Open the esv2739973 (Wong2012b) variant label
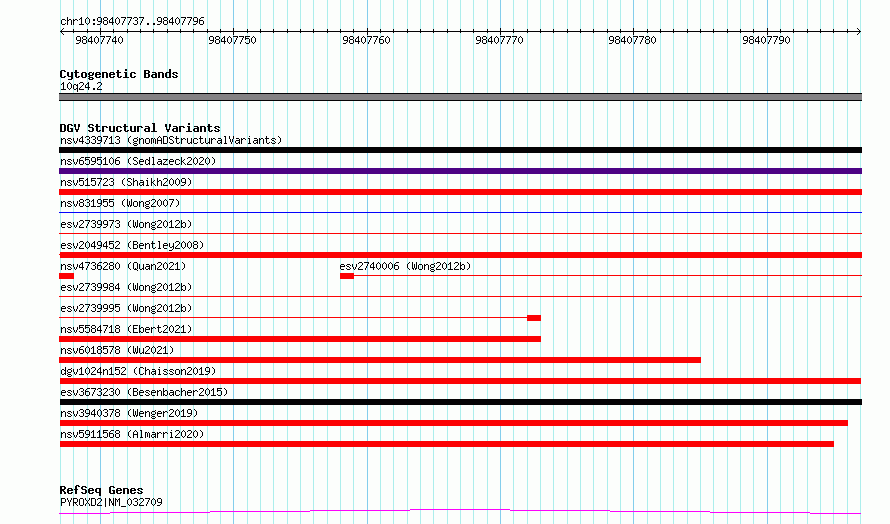Viewport: 890px width, 524px height. (x=126, y=224)
